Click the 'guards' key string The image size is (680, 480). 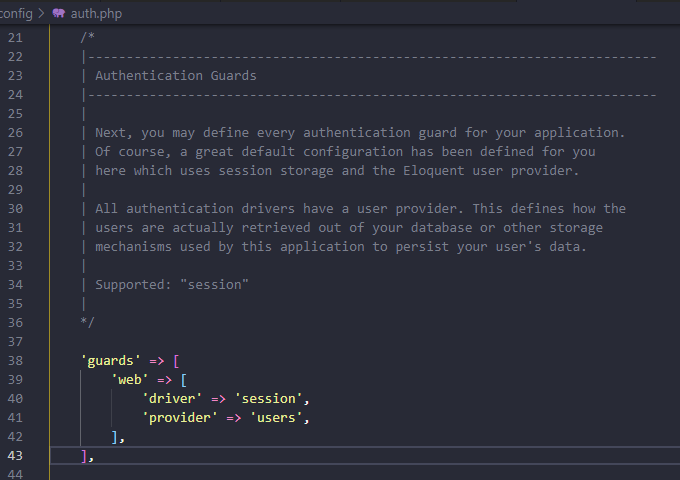(x=111, y=360)
